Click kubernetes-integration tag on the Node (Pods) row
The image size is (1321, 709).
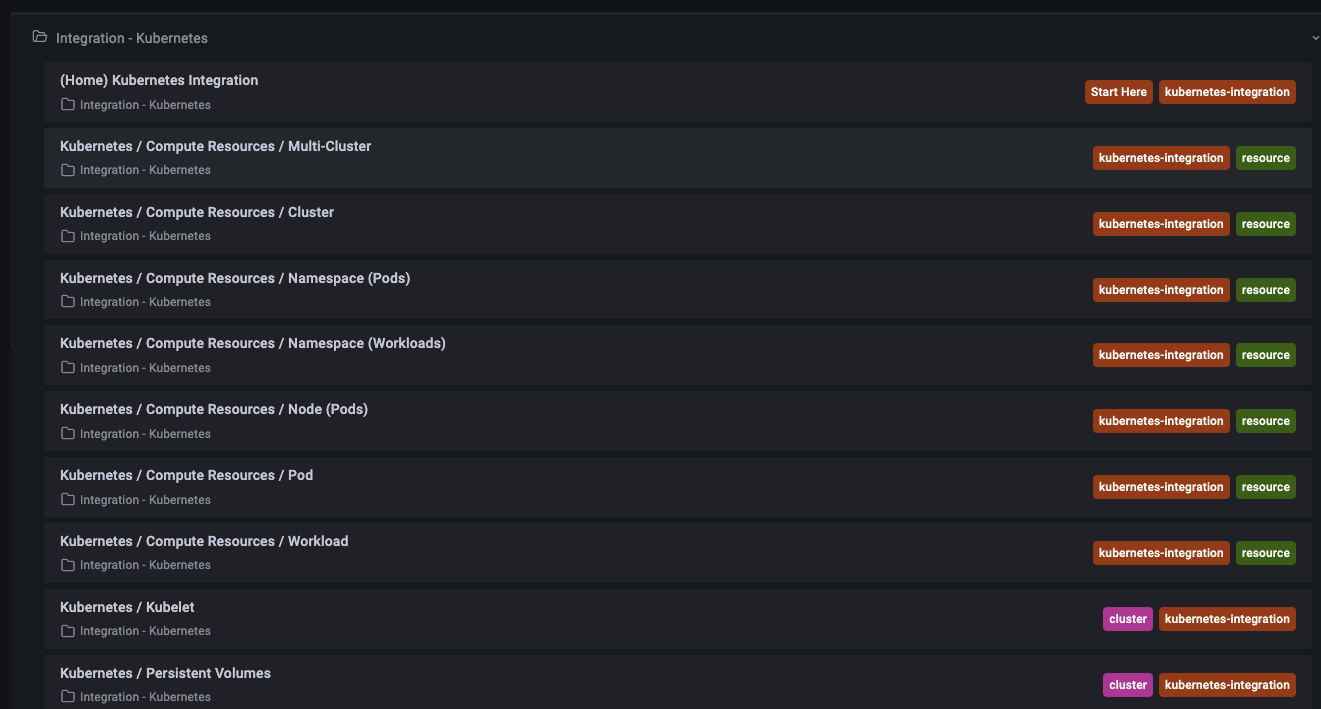(x=1161, y=421)
